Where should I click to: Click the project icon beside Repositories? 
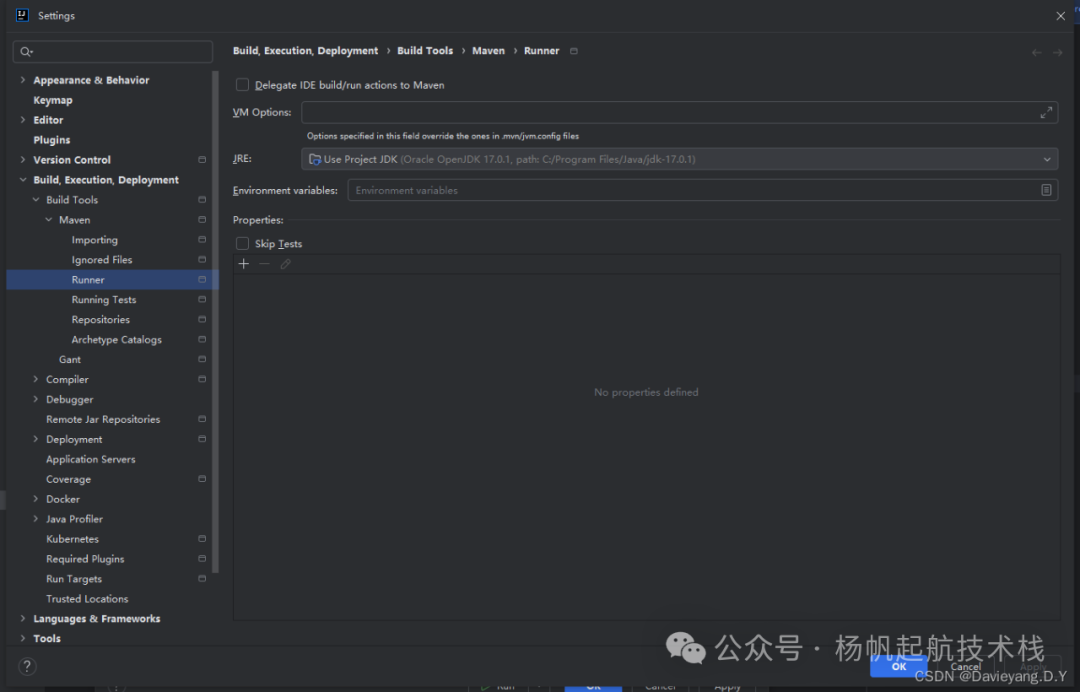pos(202,319)
